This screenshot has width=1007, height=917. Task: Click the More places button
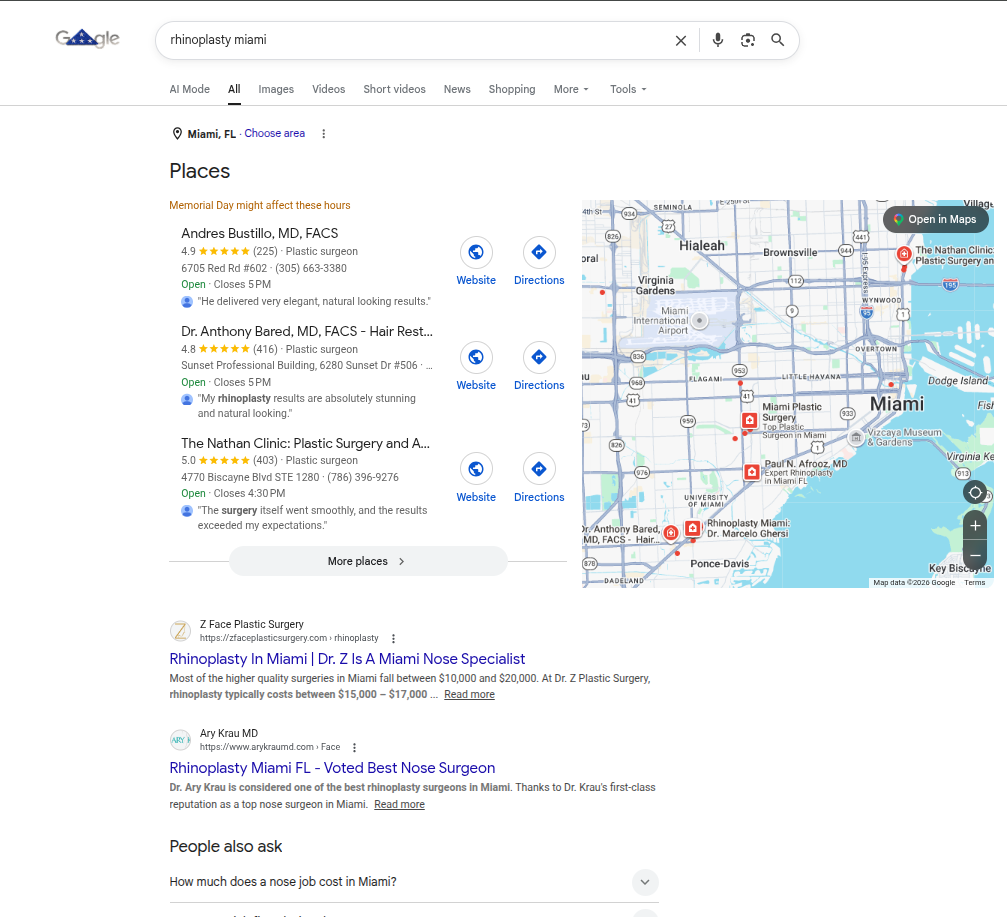(x=368, y=561)
